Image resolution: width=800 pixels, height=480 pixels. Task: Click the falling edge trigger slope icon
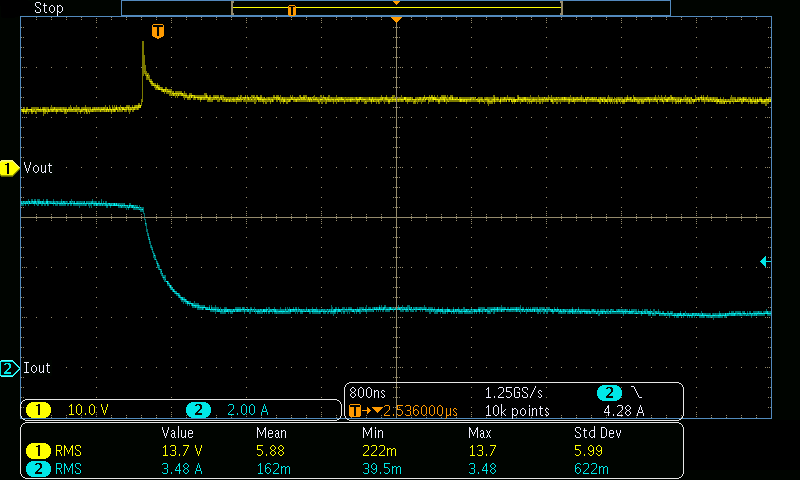point(636,392)
